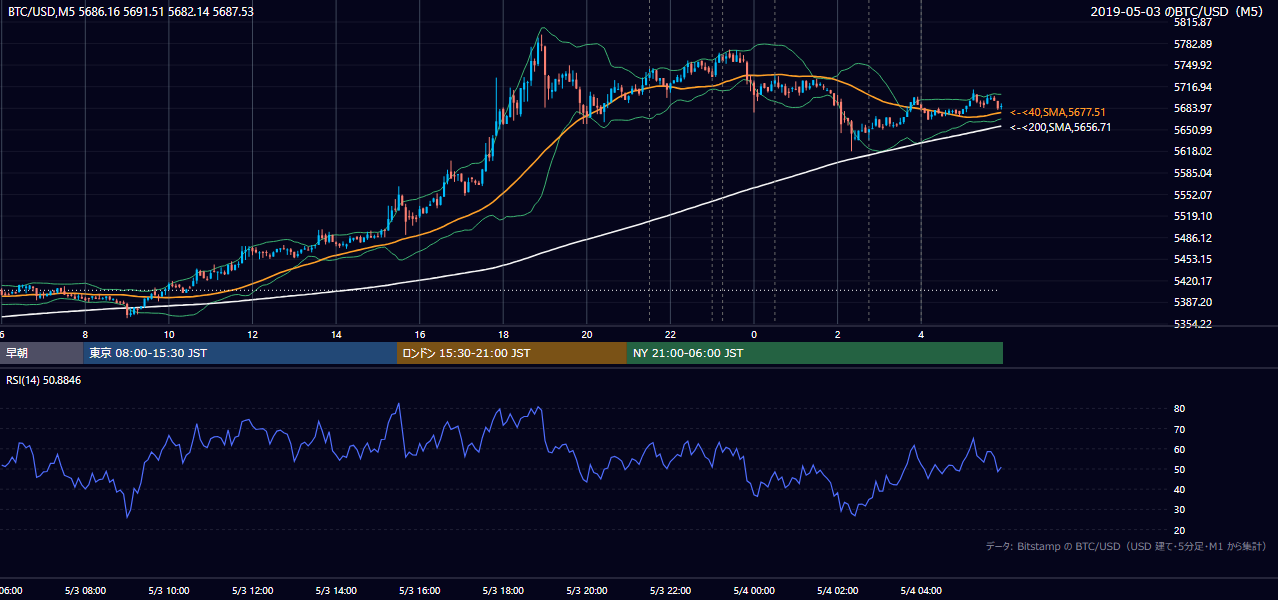1278x600 pixels.
Task: Click the 5/3 12:00 time axis label
Action: coord(252,591)
